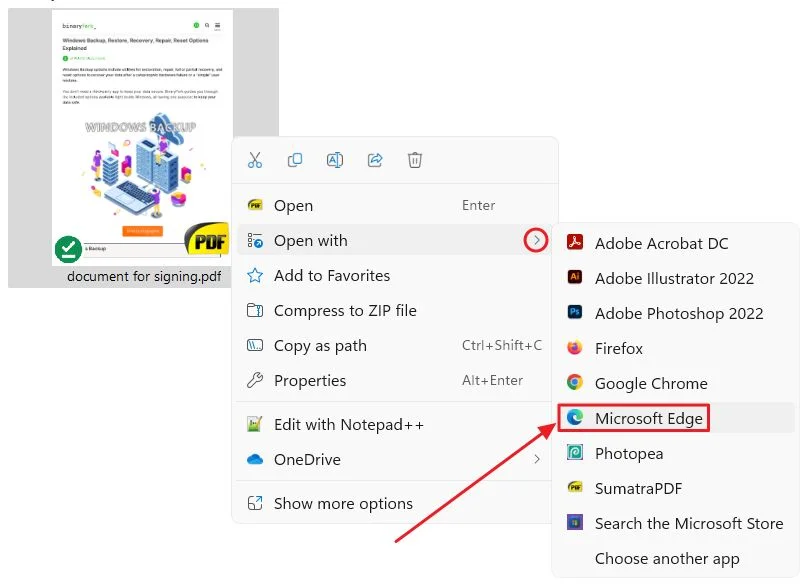This screenshot has height=587, width=809.
Task: Open with SumatraPDF in submenu
Action: coord(676,488)
